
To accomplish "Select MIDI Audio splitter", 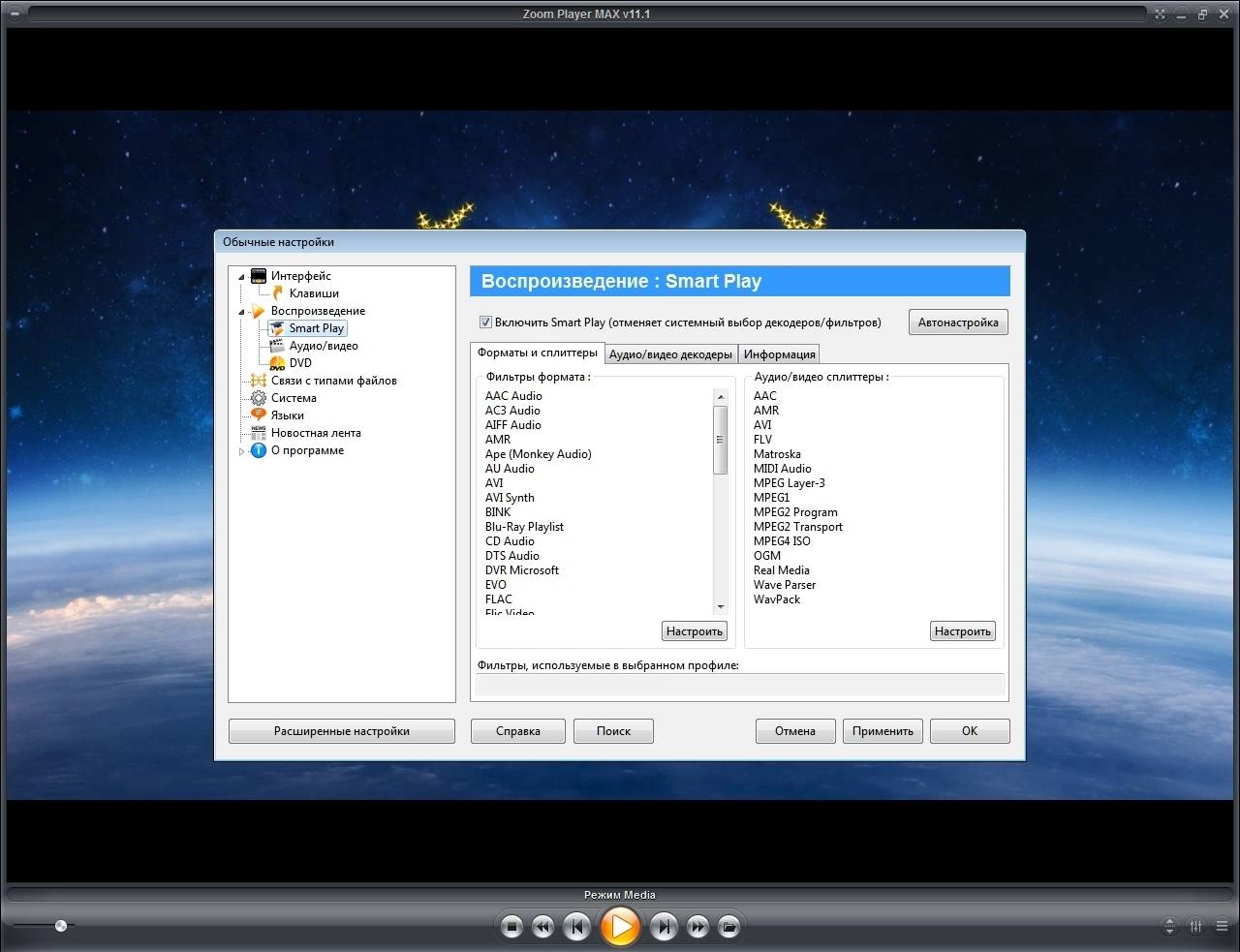I will coord(783,469).
